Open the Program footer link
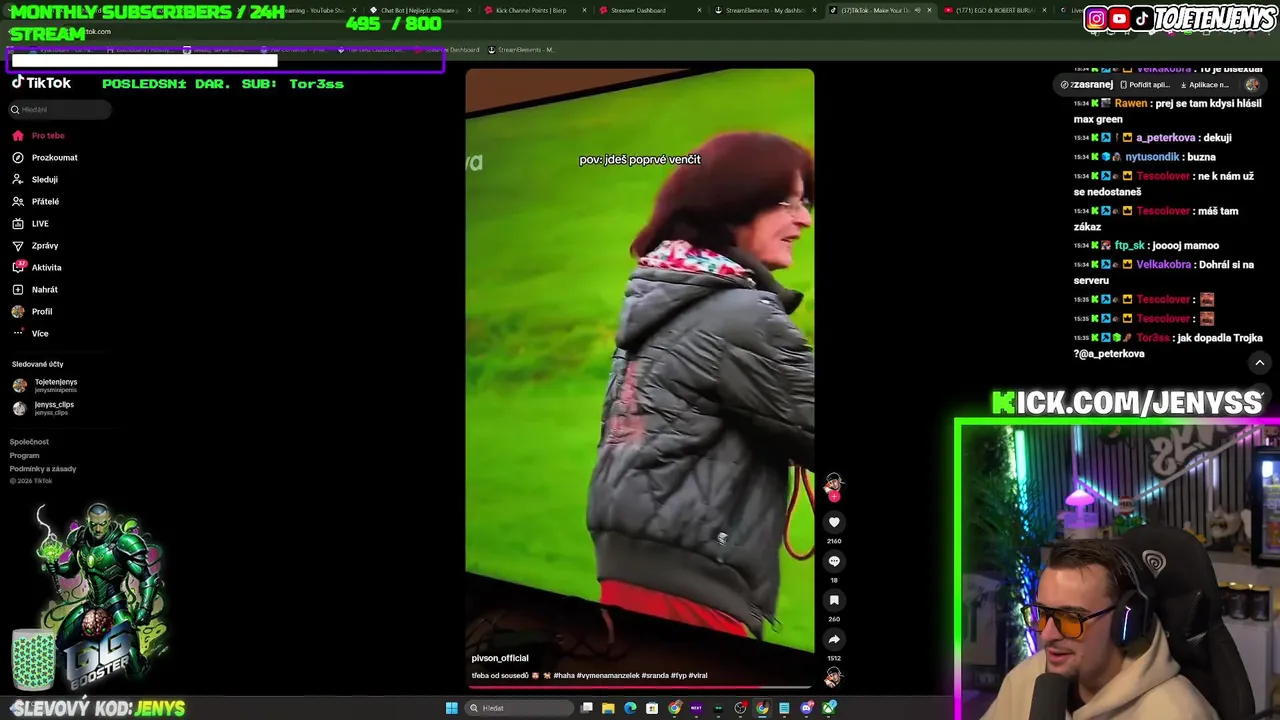Viewport: 1280px width, 720px height. (x=25, y=455)
